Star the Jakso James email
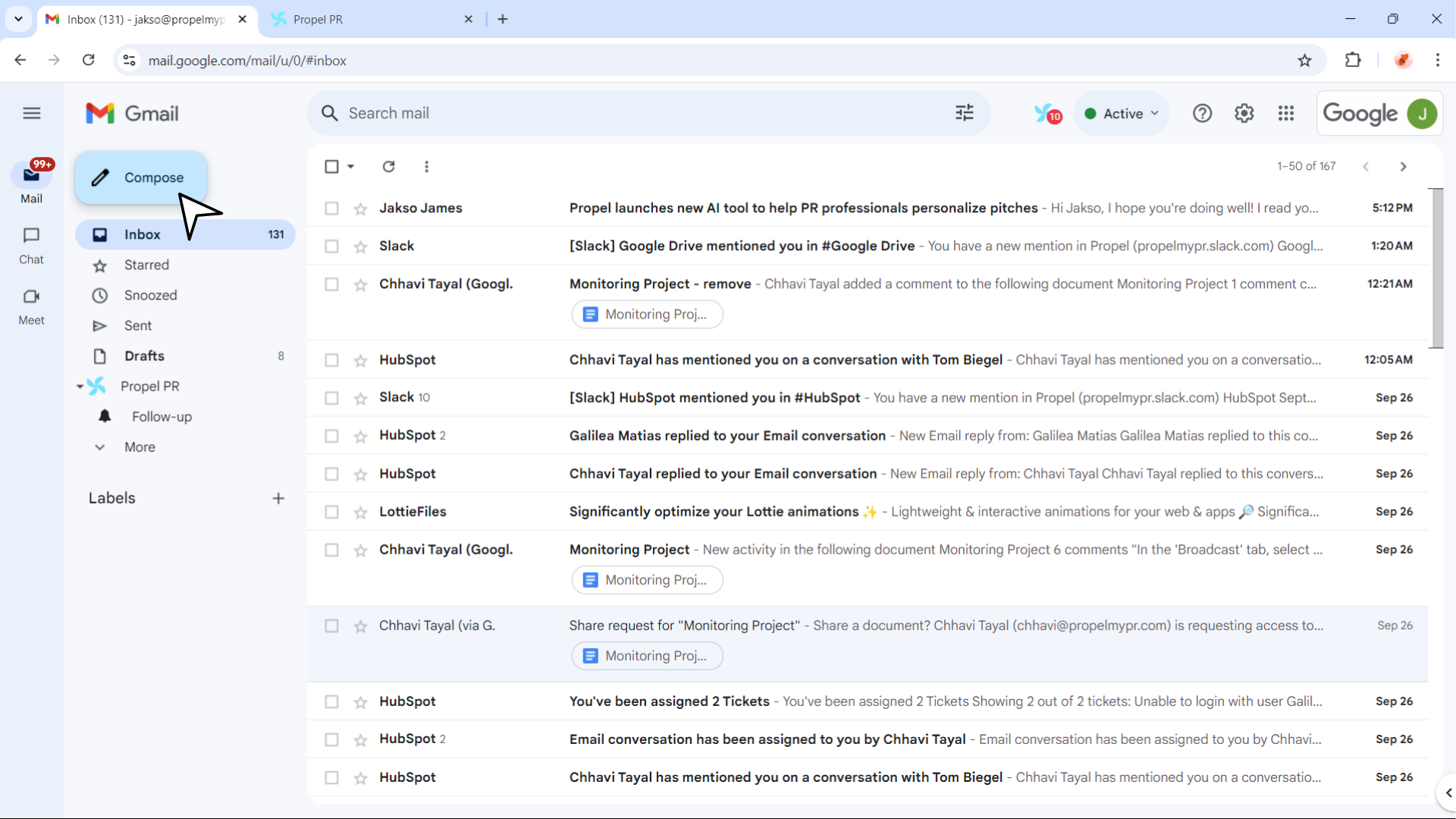Screen dimensions: 1456x819 [360, 209]
